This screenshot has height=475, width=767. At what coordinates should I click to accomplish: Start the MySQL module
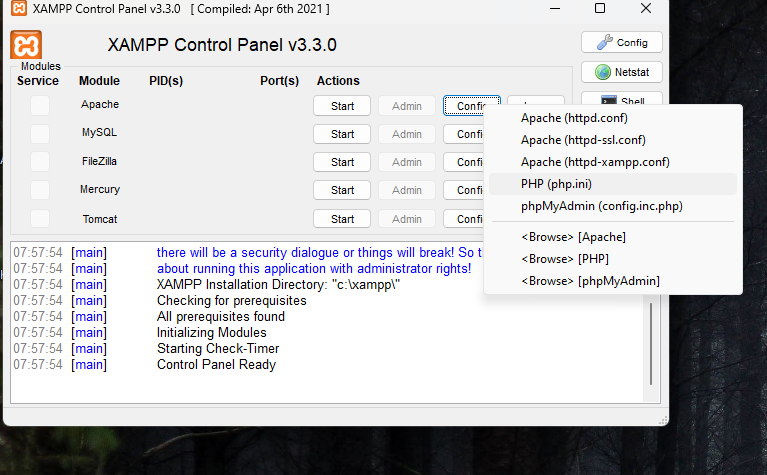point(342,134)
